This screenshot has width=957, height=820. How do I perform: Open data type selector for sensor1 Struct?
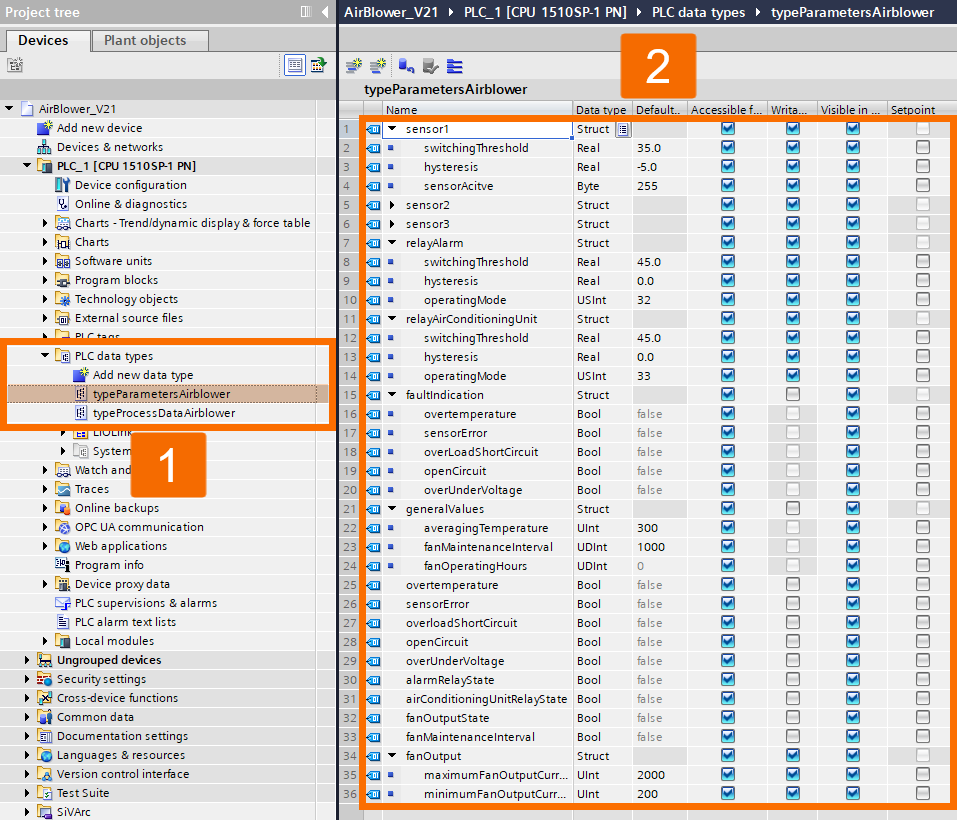click(623, 129)
